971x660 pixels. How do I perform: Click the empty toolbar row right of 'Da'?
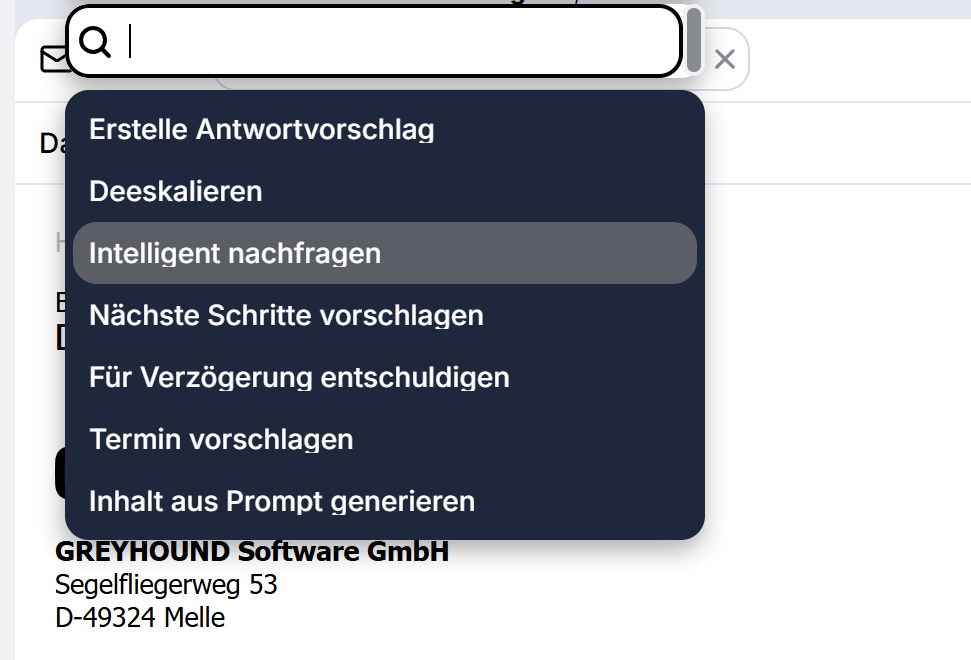pos(840,144)
